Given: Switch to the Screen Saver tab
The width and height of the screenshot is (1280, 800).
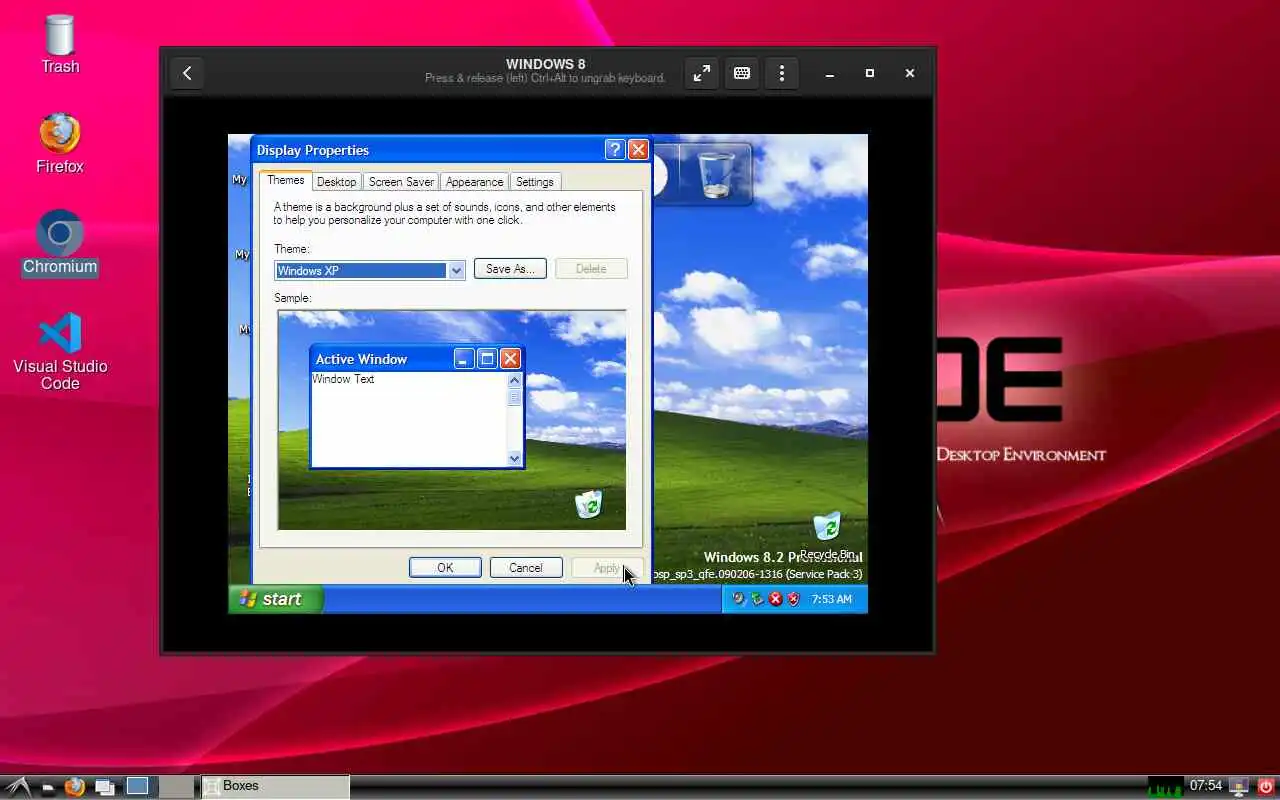Looking at the screenshot, I should coord(401,182).
